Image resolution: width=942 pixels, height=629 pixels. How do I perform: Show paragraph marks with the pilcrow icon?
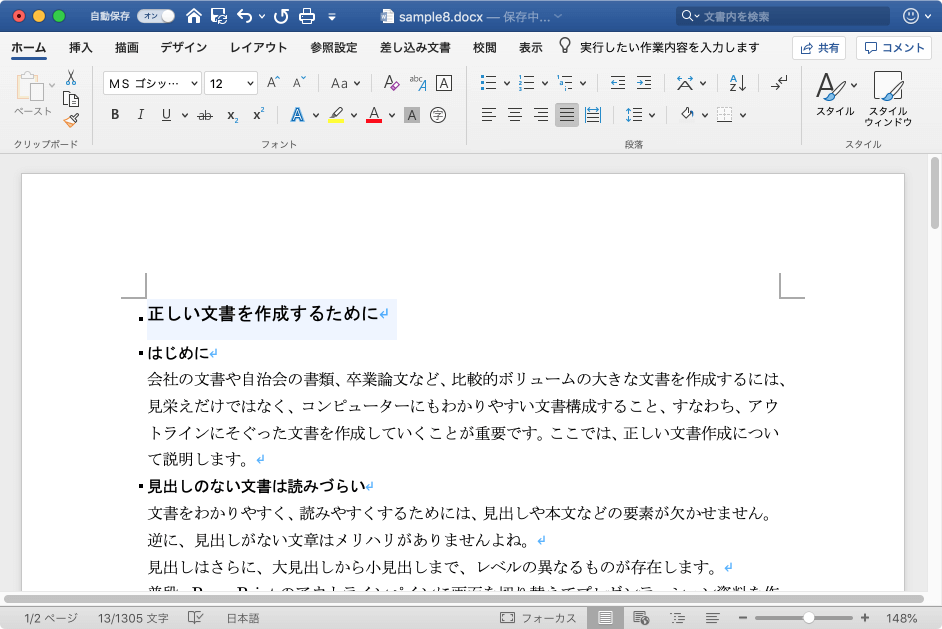coord(779,83)
